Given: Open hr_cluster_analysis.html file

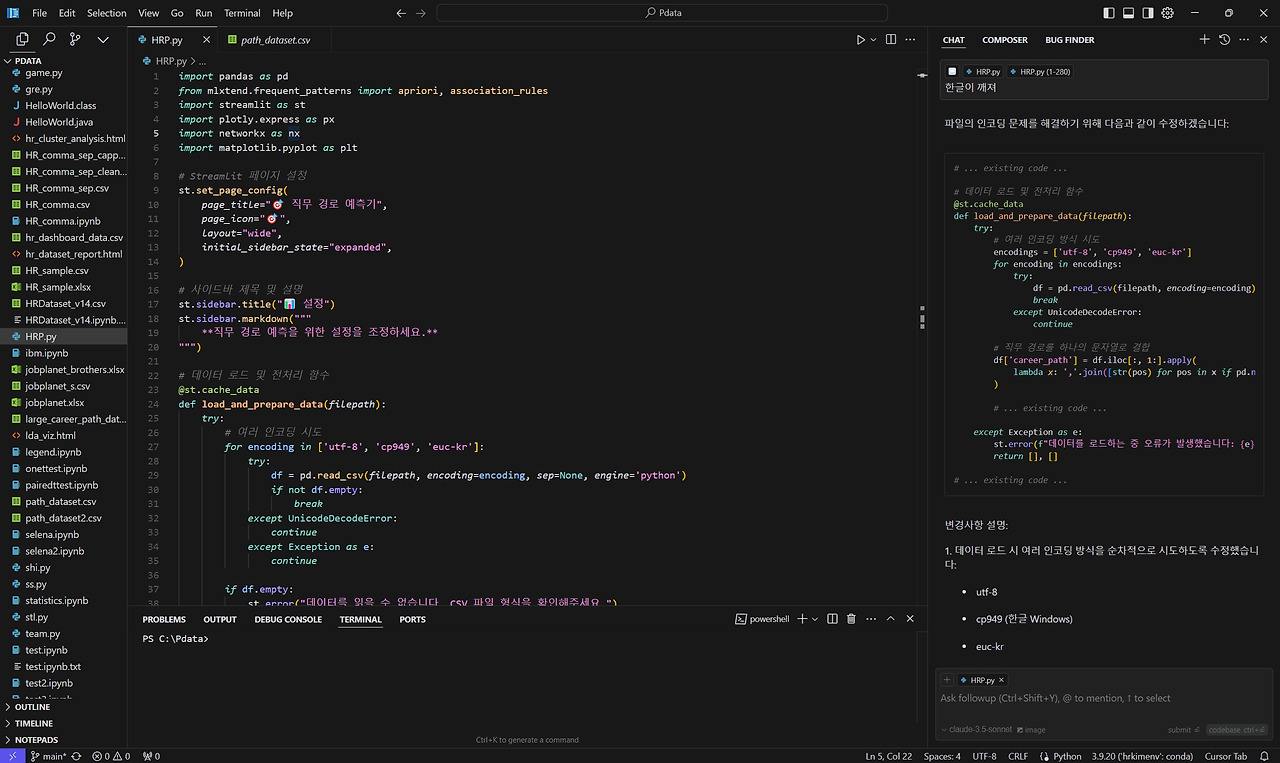Looking at the screenshot, I should point(64,138).
